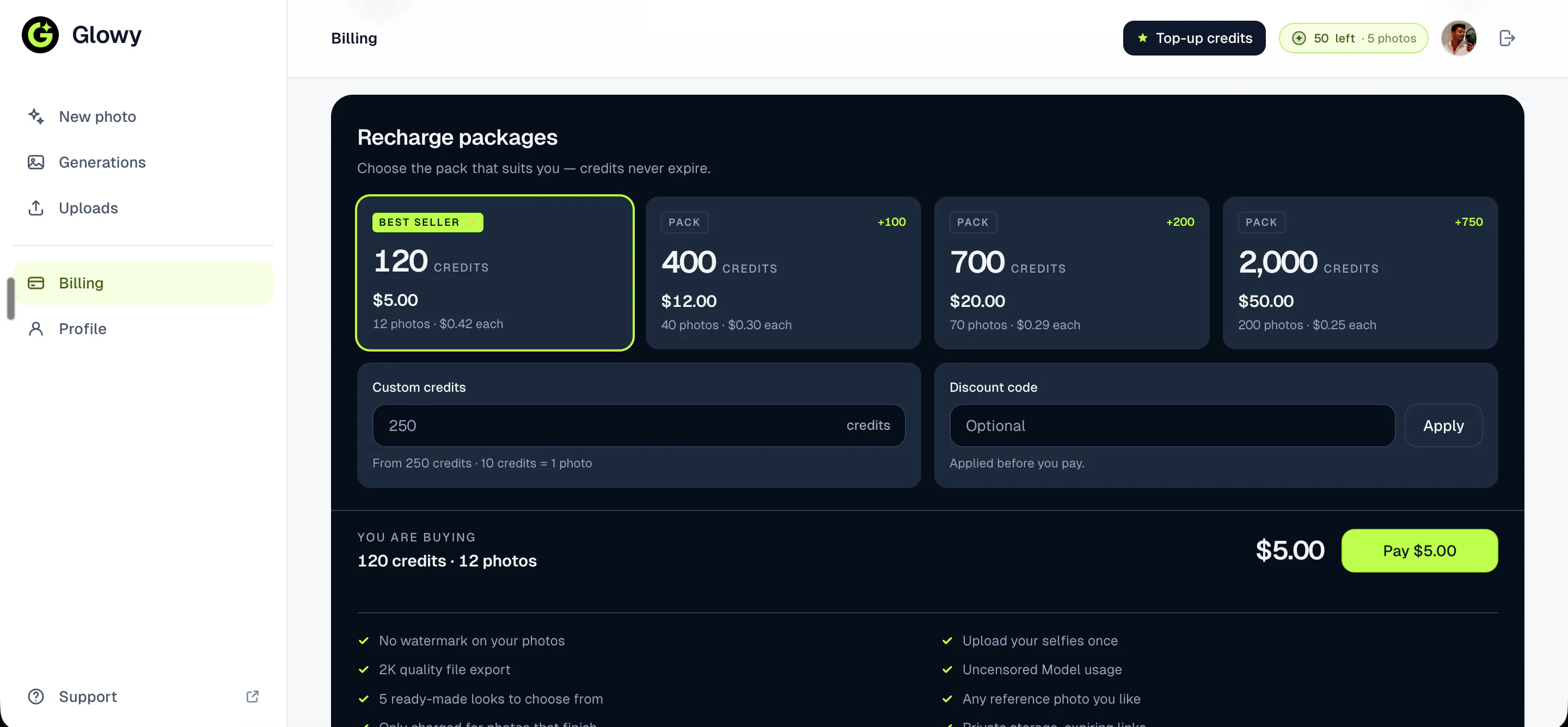Screen dimensions: 1568x727
Task: Click the sidebar scrollbar handle
Action: coord(10,298)
